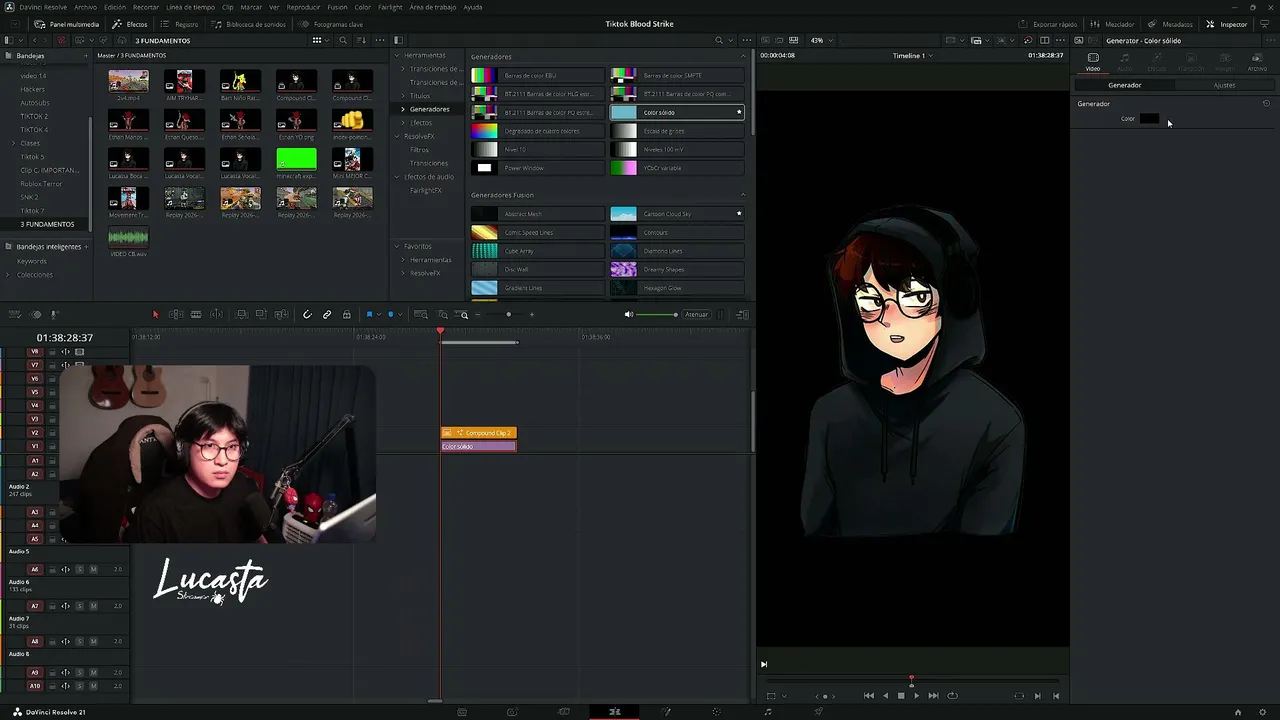Lock the A8 audio track
This screenshot has height=720, width=1280.
[52, 642]
